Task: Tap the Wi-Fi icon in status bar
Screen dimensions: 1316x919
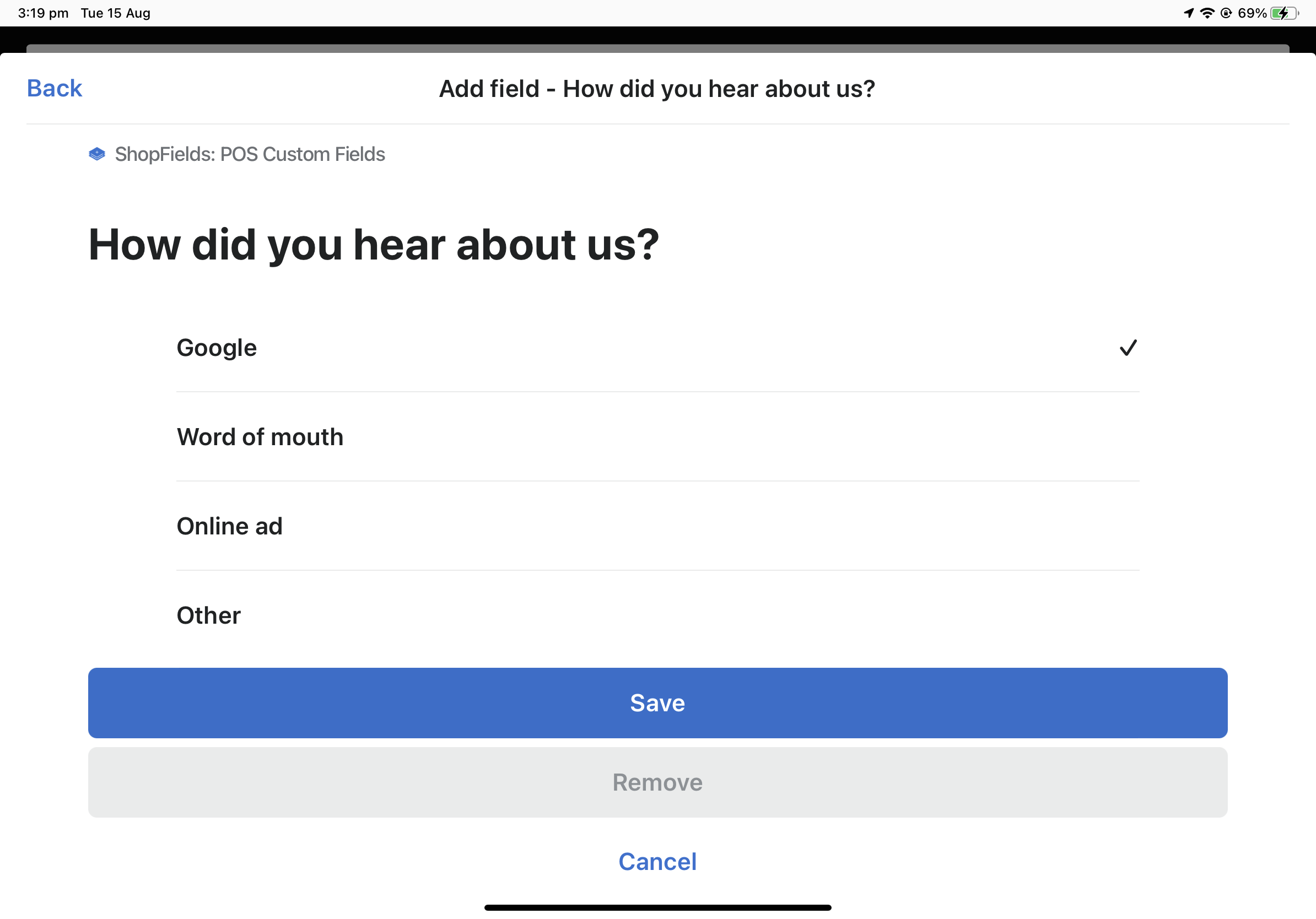Action: click(x=1207, y=12)
